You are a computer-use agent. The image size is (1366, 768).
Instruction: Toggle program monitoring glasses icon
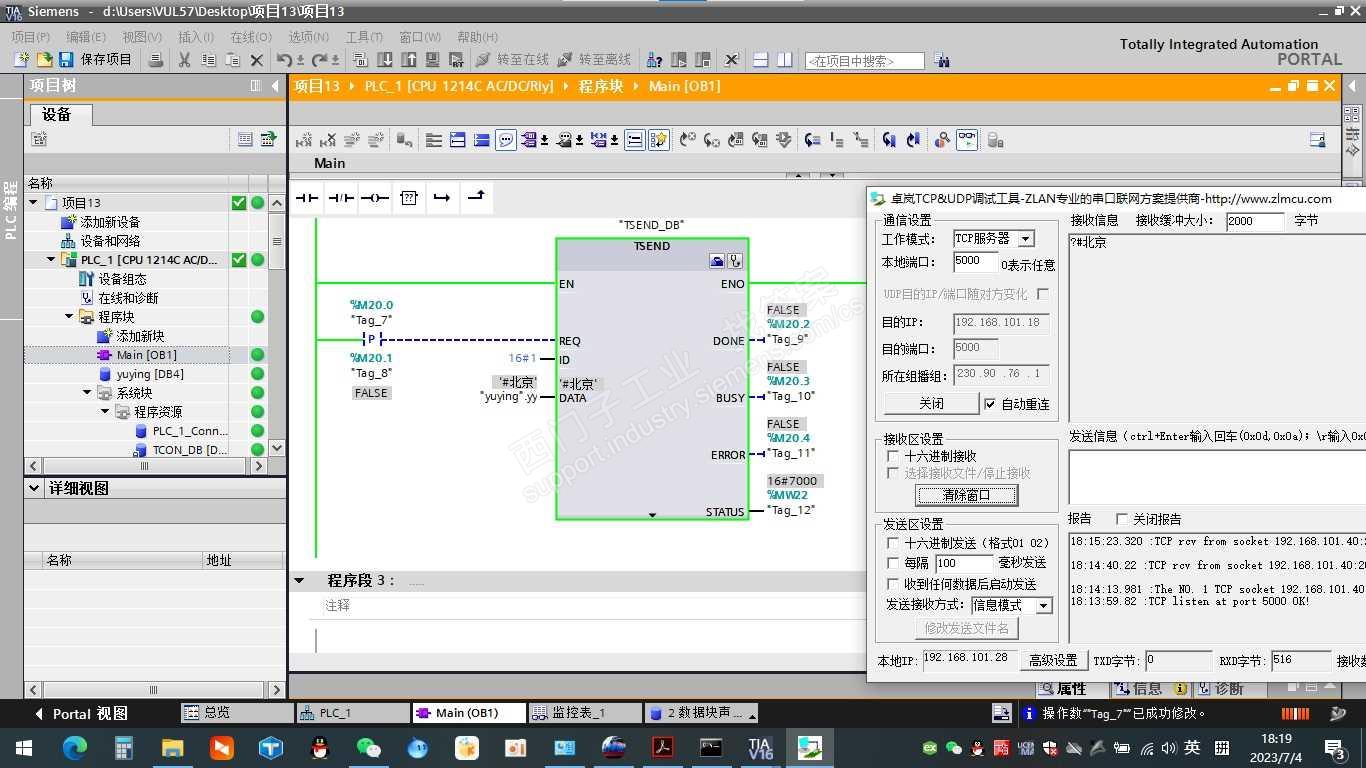click(x=967, y=140)
